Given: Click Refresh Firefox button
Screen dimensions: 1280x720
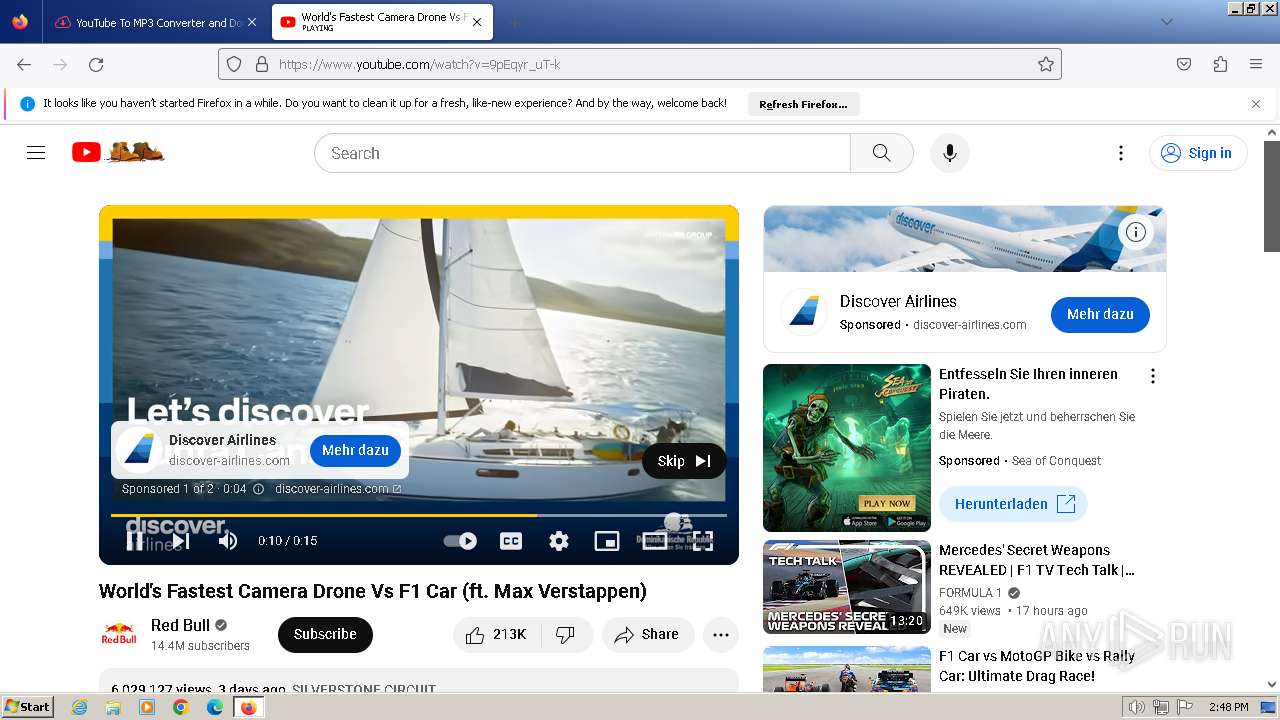Looking at the screenshot, I should pyautogui.click(x=803, y=104).
